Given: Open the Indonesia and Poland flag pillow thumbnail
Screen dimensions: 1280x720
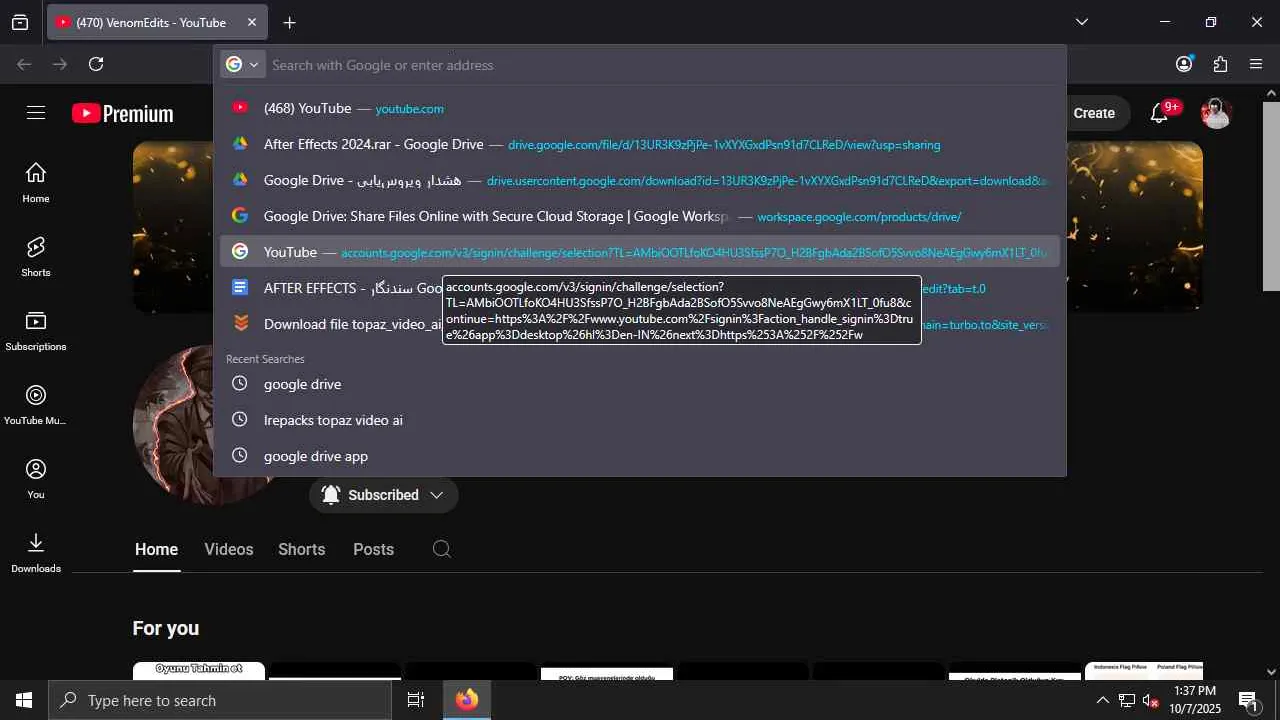Looking at the screenshot, I should [x=1144, y=671].
